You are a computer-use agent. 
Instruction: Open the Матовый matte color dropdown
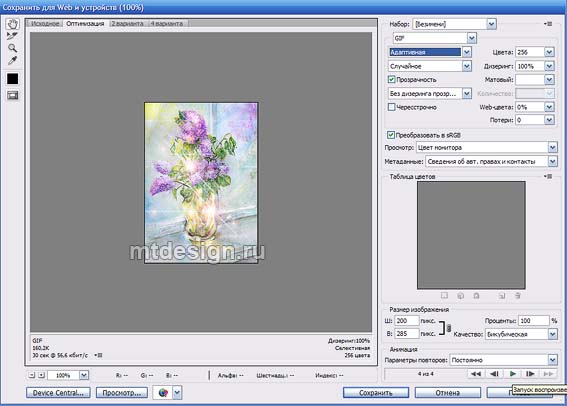tap(549, 80)
